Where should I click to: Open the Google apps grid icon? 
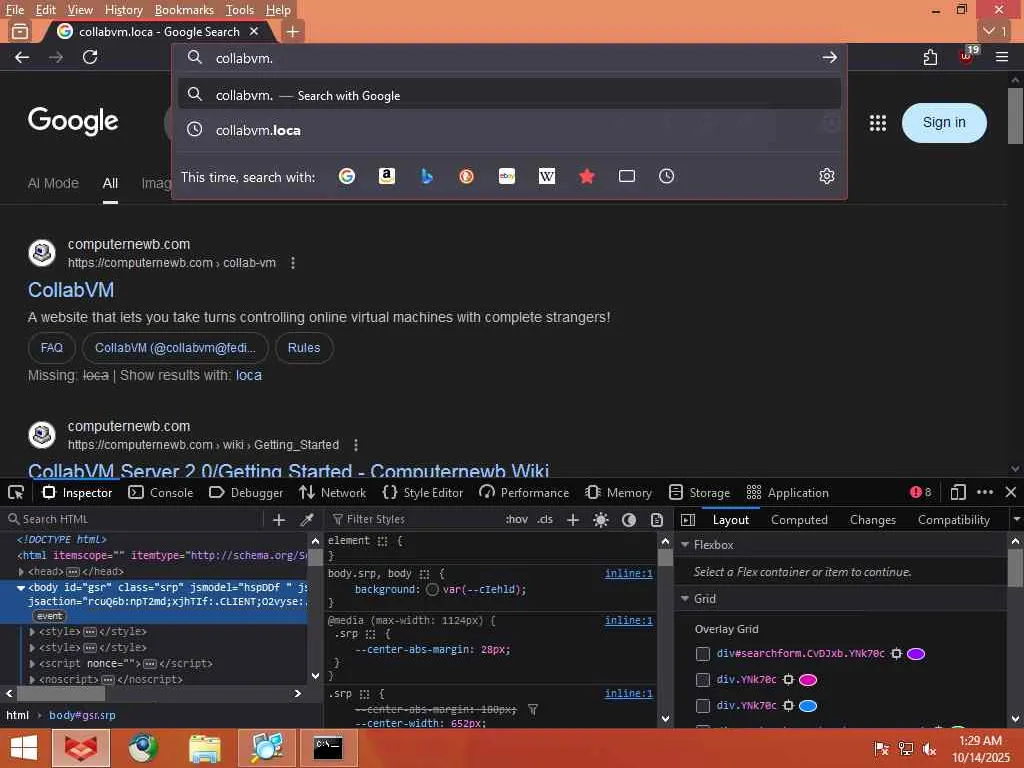coord(878,123)
